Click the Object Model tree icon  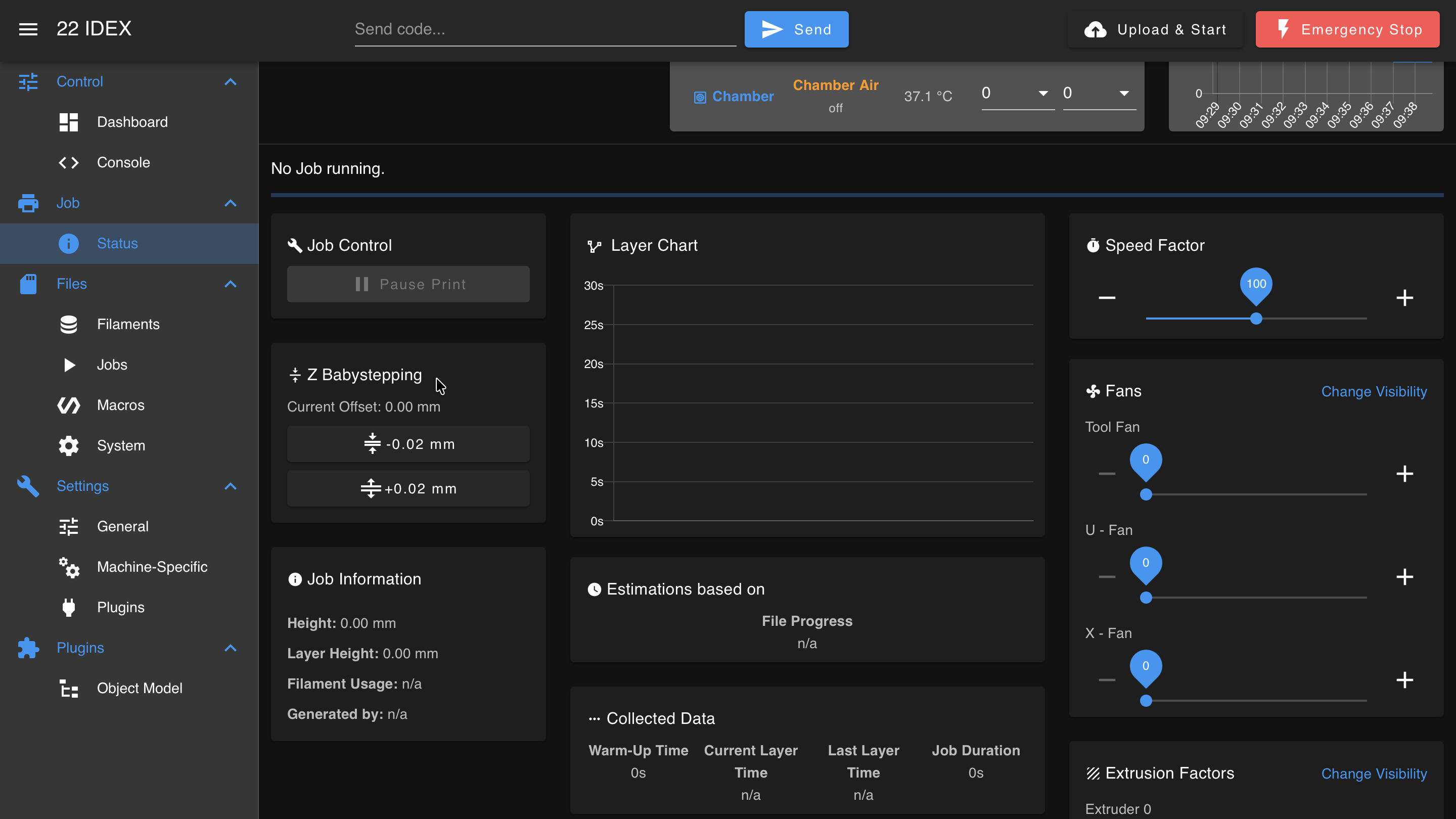tap(68, 688)
